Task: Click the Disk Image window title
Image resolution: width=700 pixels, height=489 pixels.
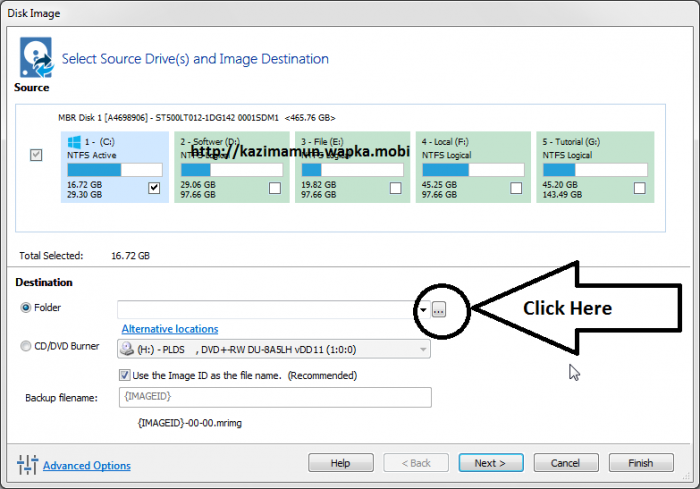Action: (33, 13)
